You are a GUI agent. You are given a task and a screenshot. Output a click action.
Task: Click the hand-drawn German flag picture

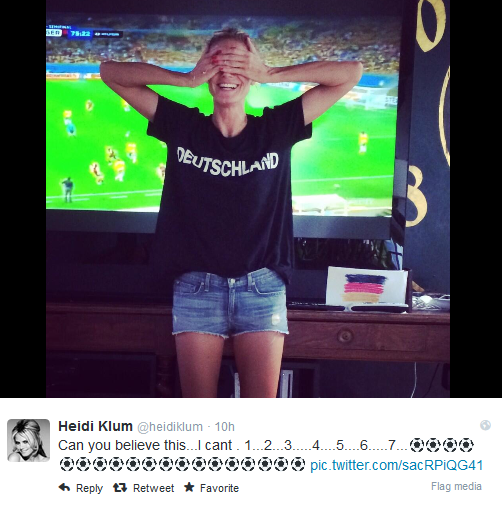367,287
